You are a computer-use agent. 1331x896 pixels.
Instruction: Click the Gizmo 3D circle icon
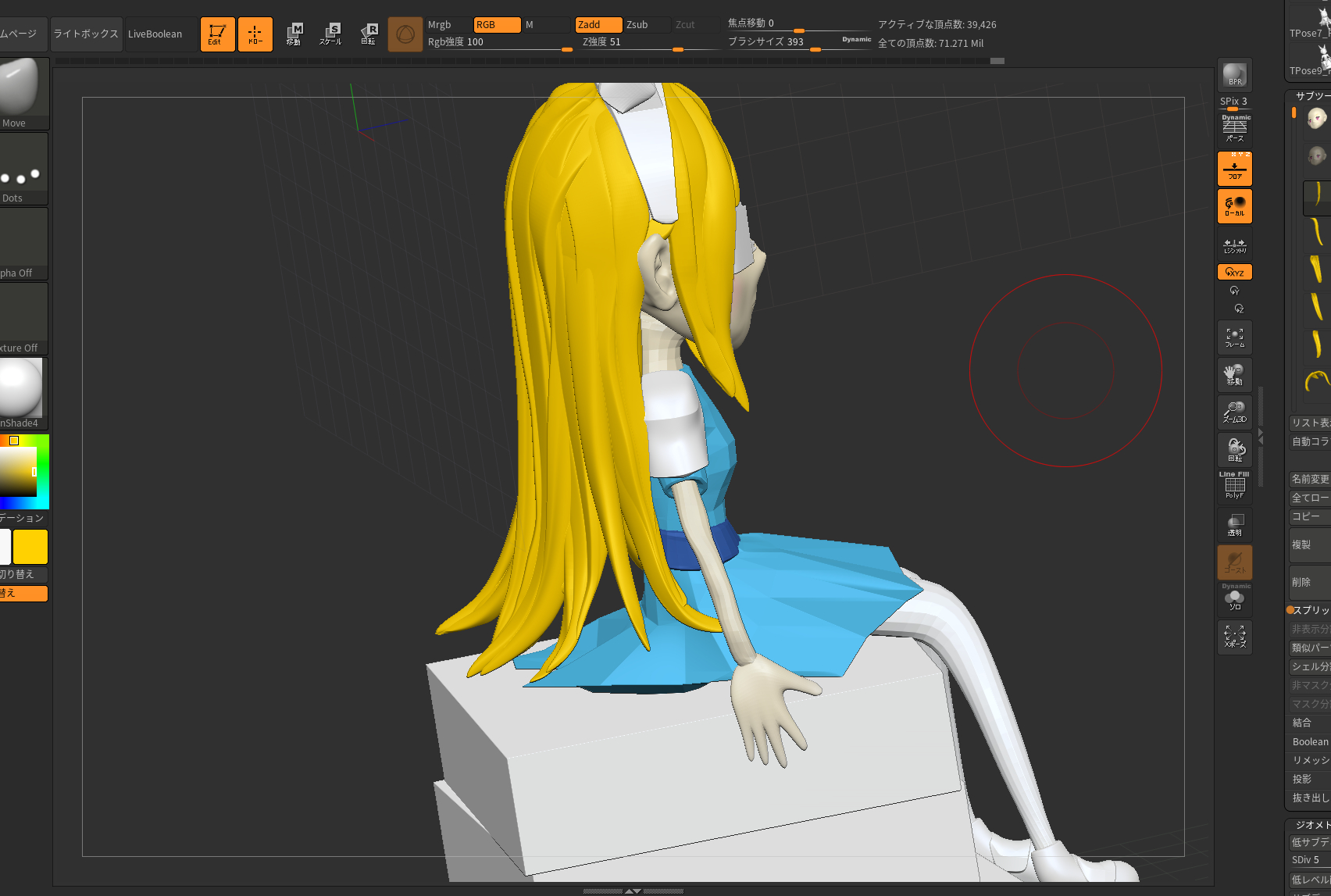405,34
